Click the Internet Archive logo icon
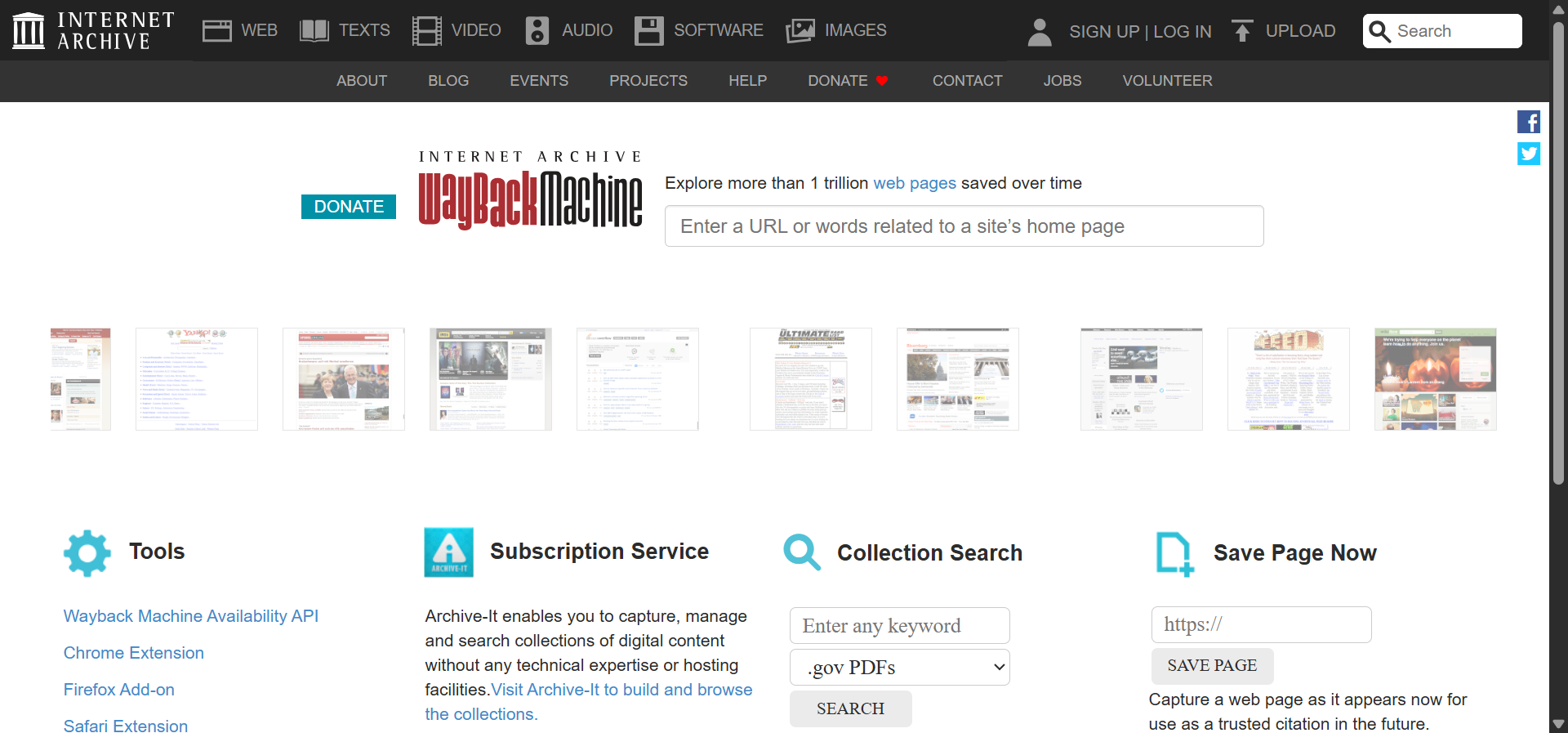 pyautogui.click(x=29, y=30)
